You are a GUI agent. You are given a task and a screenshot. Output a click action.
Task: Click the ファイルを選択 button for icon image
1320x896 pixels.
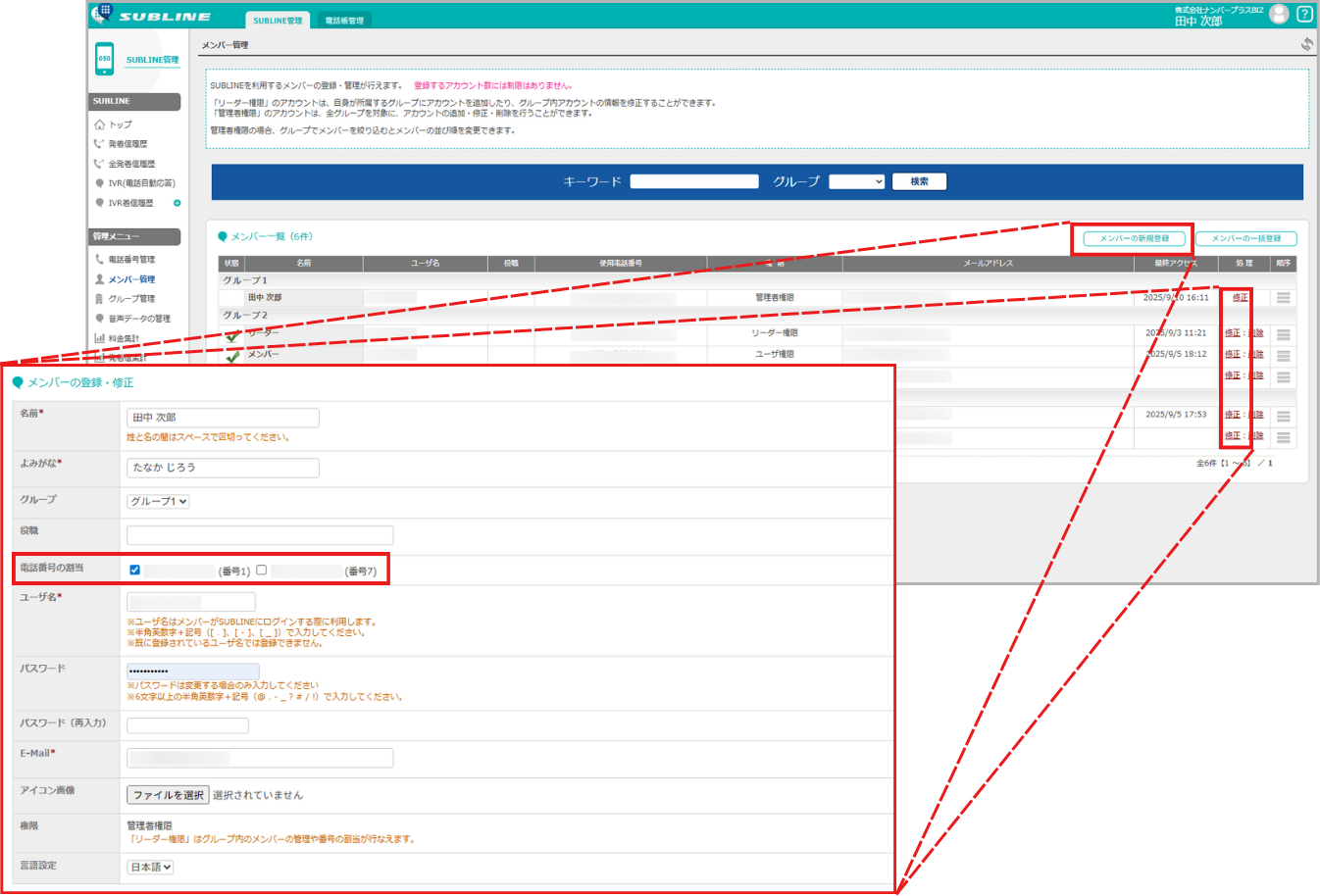coord(168,795)
